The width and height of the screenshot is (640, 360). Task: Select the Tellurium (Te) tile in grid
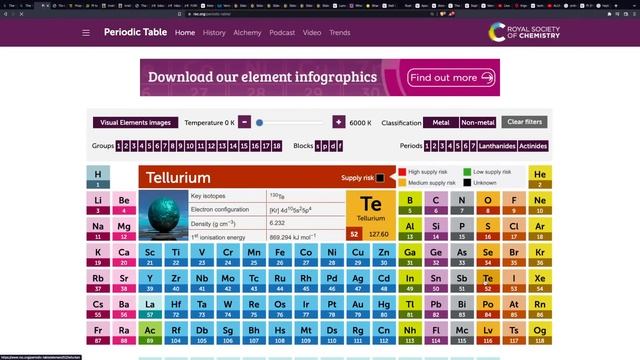click(488, 281)
